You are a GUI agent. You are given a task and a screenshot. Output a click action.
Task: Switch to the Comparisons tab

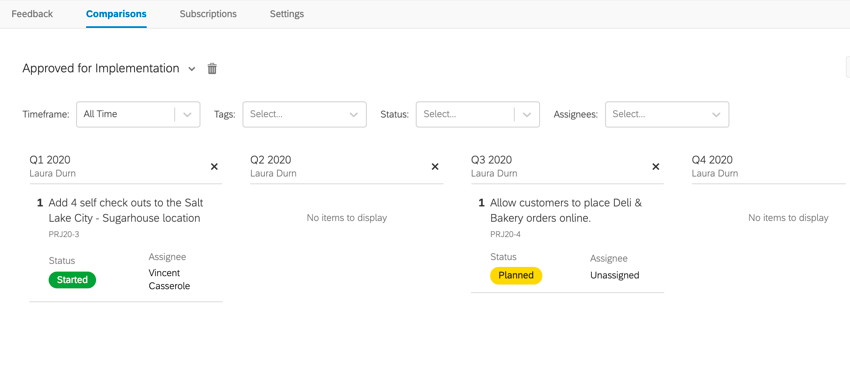[x=116, y=14]
